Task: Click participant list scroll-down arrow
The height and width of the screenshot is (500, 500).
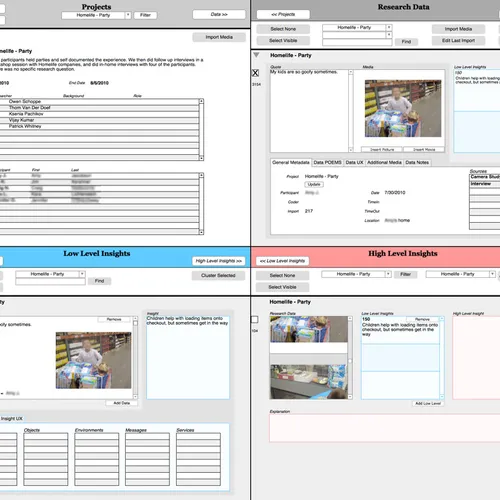Action: (201, 232)
